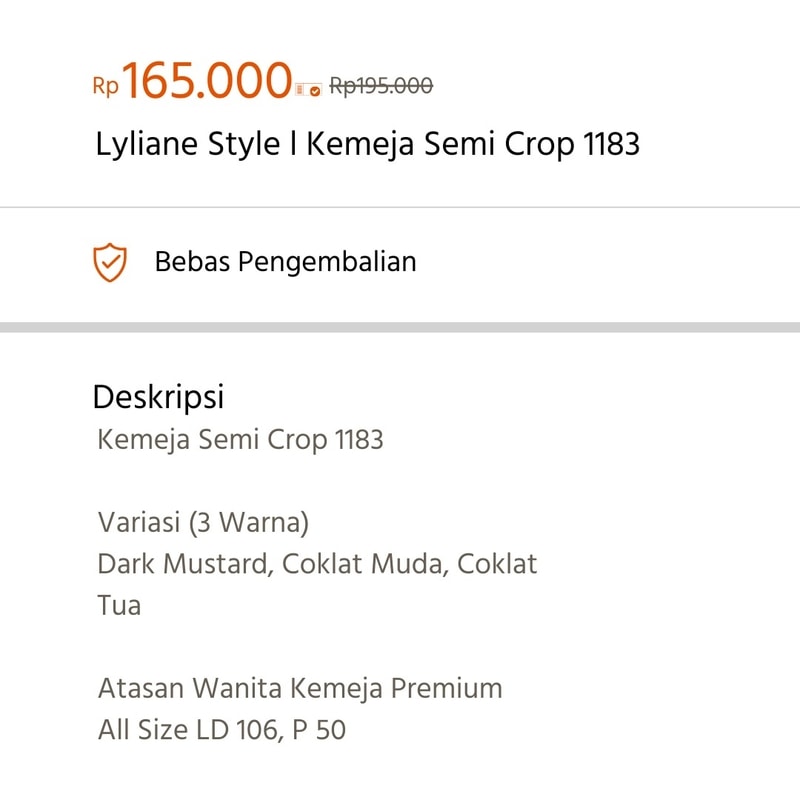Screen dimensions: 800x800
Task: Tap the gray section divider bar
Action: coord(400,327)
